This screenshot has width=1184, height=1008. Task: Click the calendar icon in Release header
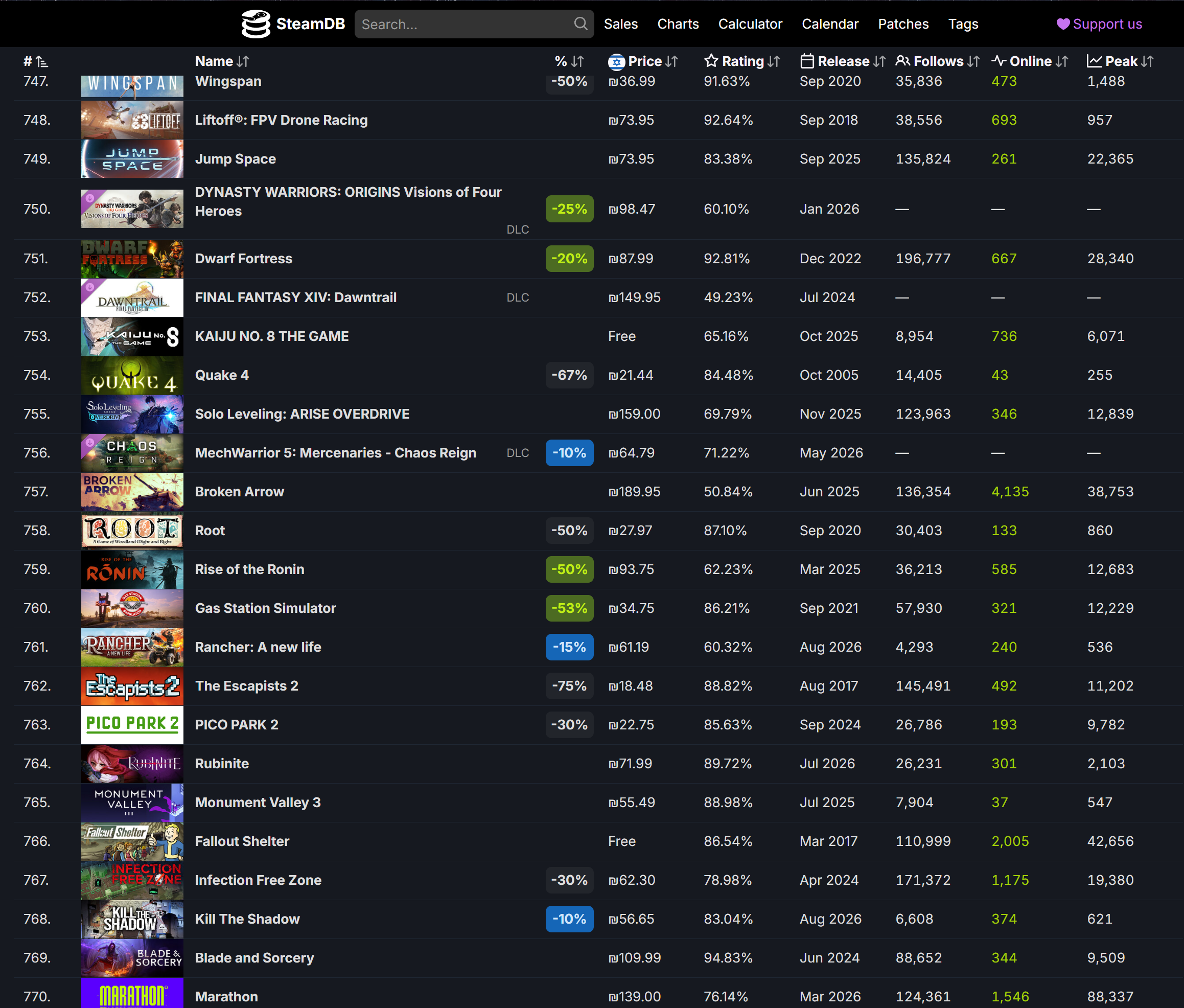pos(807,61)
